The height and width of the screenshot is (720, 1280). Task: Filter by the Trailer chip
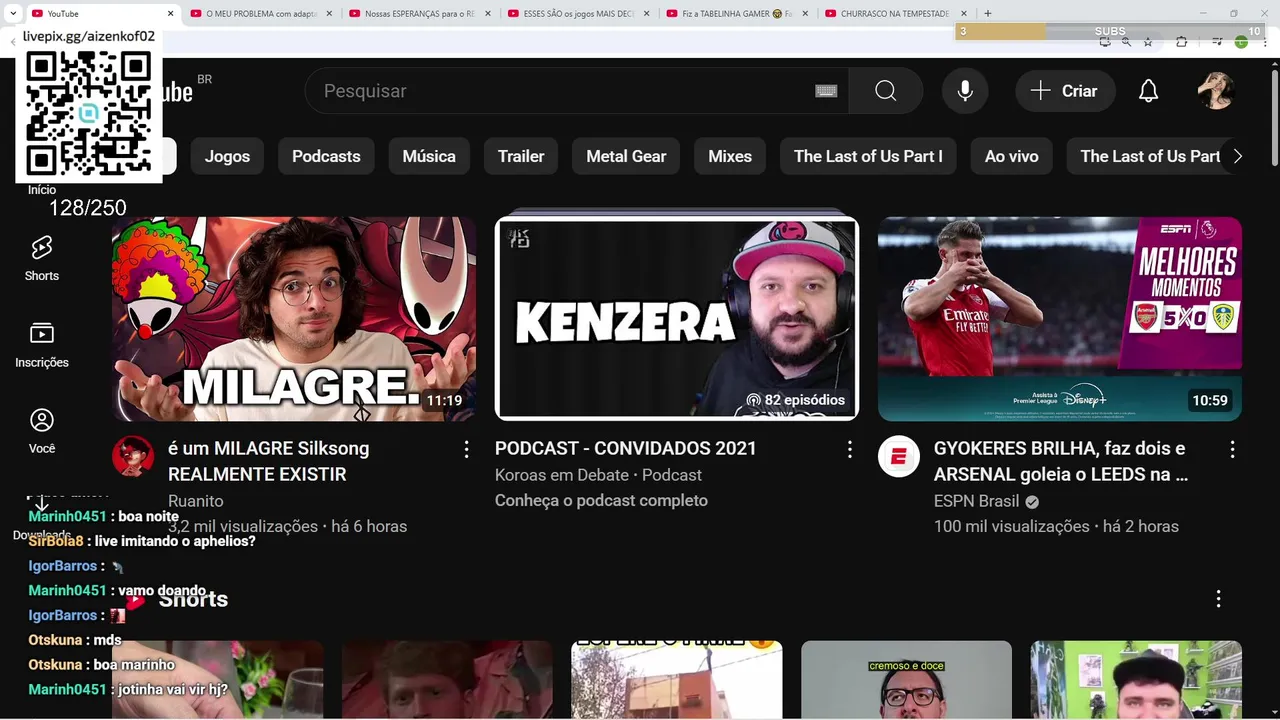tap(521, 156)
